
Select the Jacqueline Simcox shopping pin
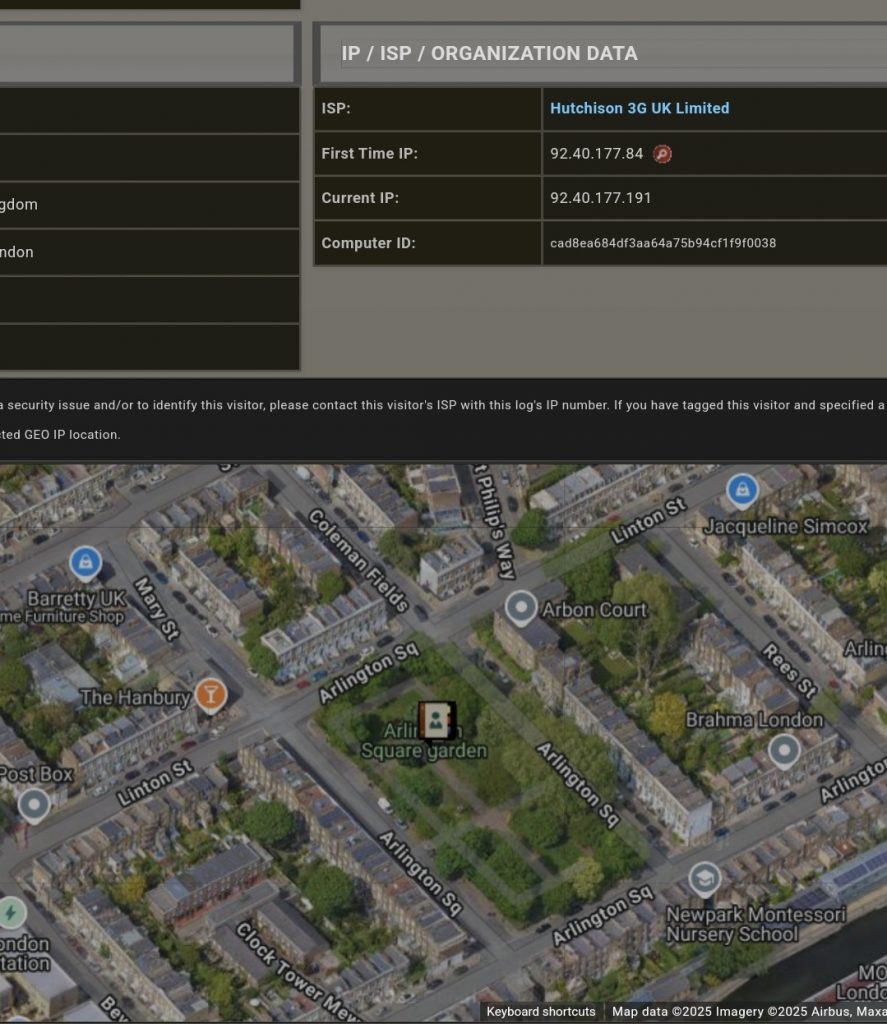742,490
